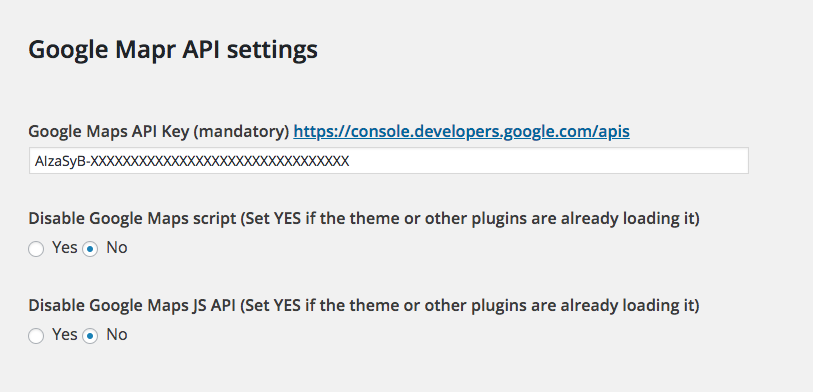Select Yes for Disable Google Maps script

coord(36,249)
